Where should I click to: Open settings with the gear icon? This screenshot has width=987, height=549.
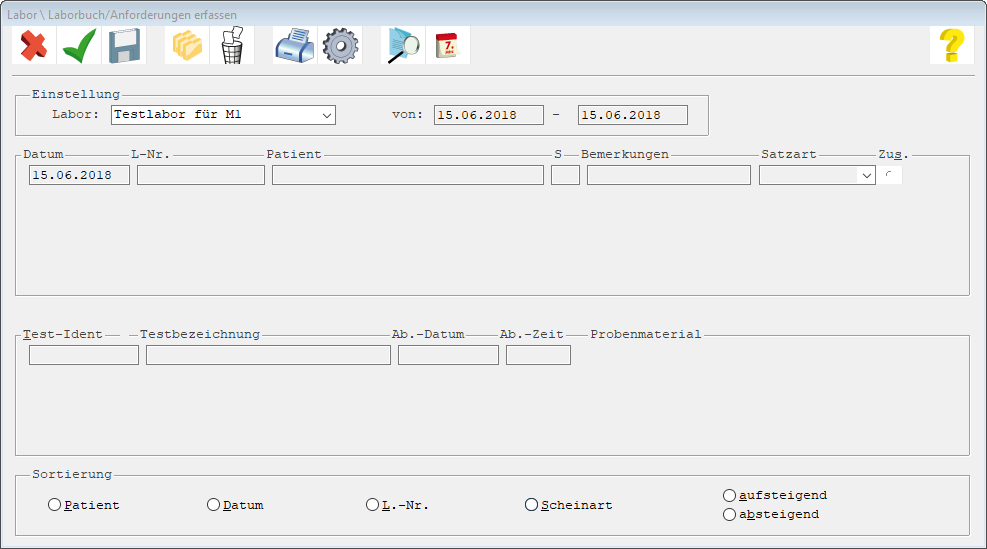340,45
